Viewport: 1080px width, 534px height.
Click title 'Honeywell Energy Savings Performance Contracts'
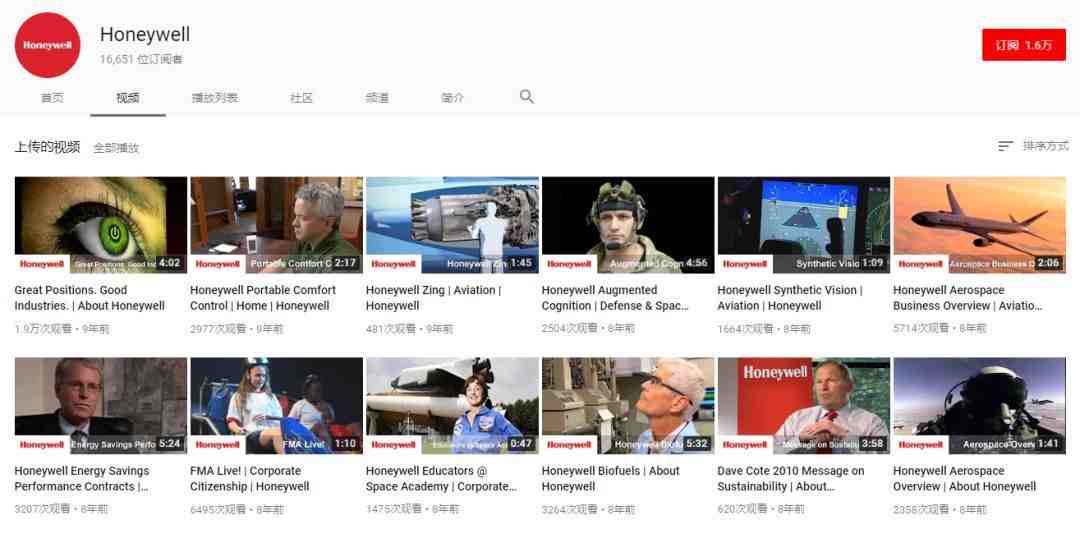click(82, 478)
